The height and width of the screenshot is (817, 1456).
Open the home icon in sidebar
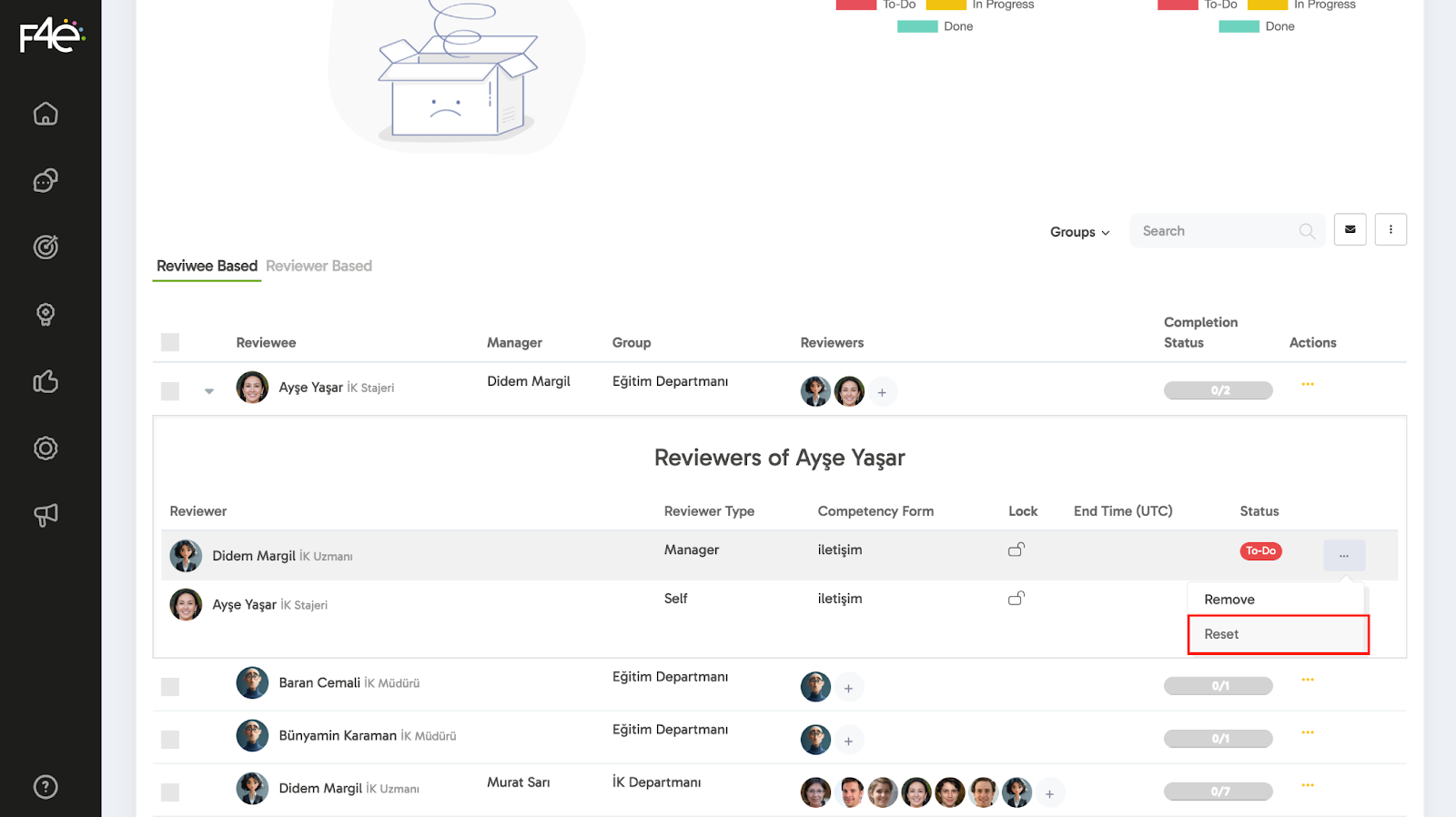pos(45,114)
